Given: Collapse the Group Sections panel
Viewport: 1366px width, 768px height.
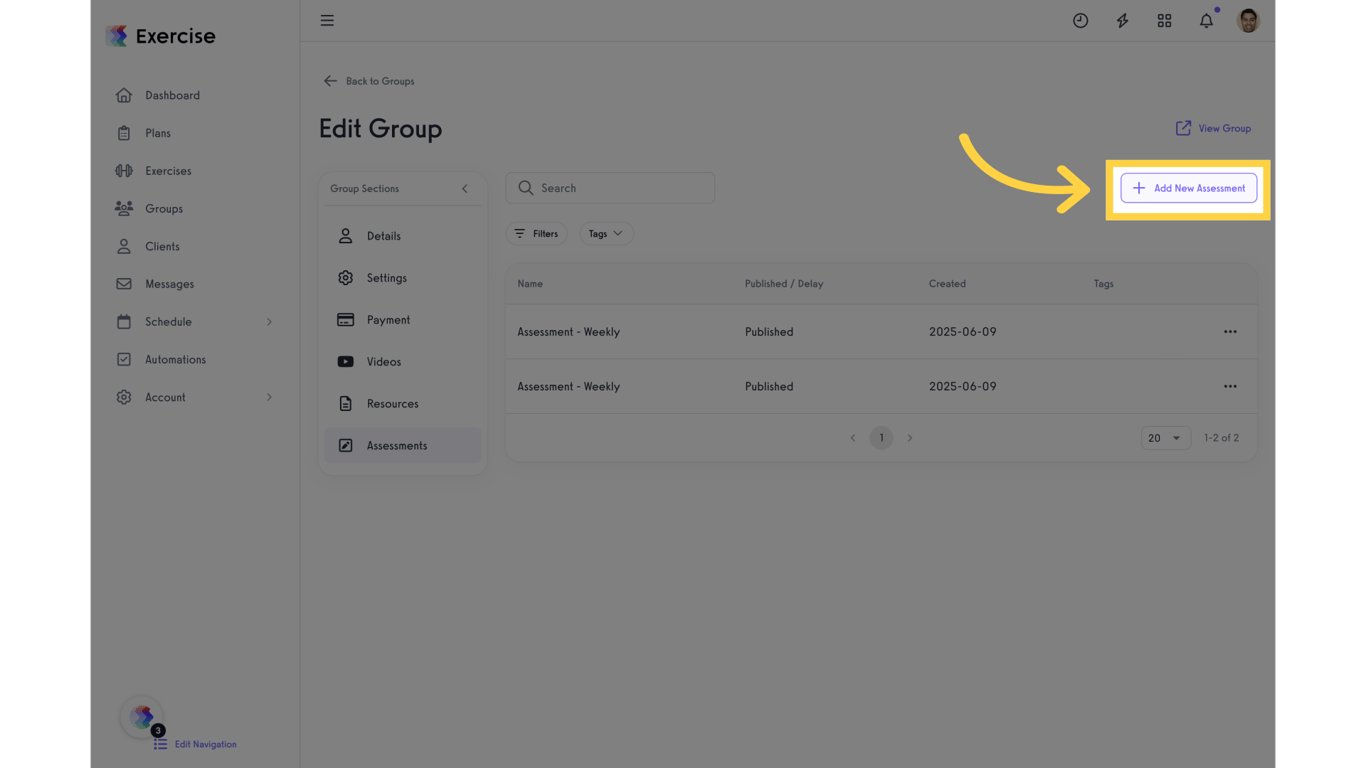Looking at the screenshot, I should pos(464,188).
